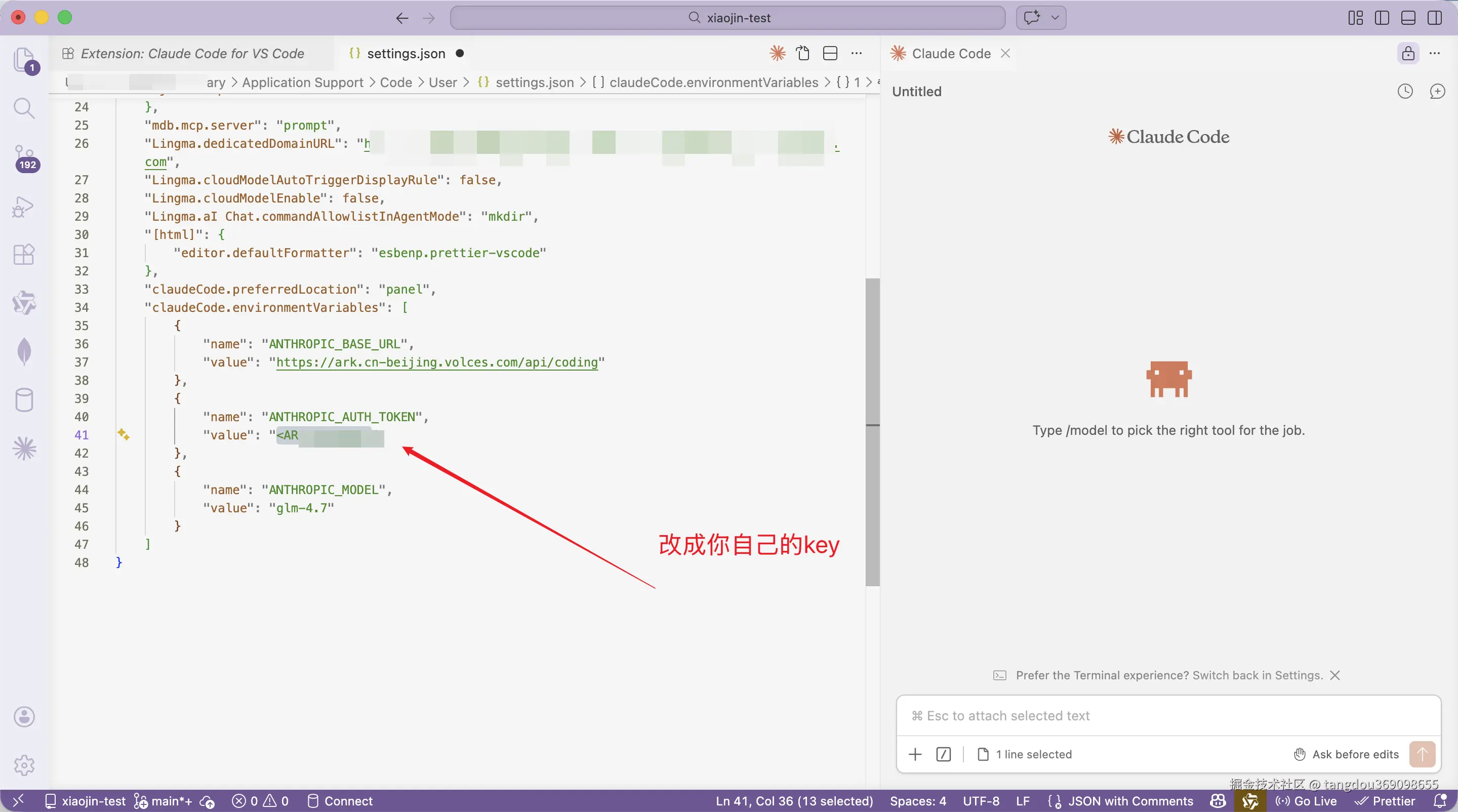The image size is (1458, 812).
Task: Start a new Claude Code conversation
Action: tap(1437, 91)
